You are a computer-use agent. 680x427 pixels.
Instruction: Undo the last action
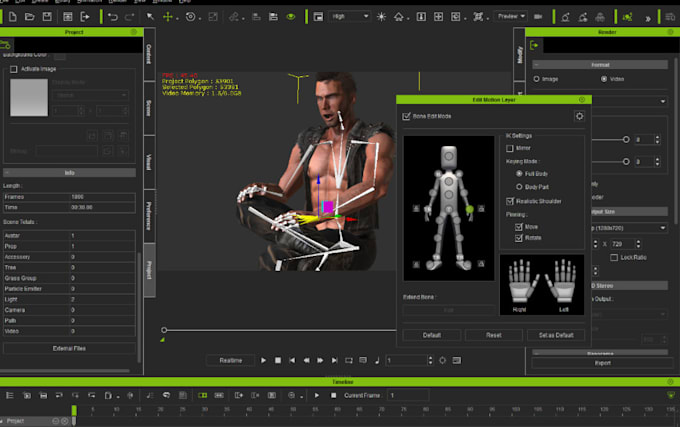pyautogui.click(x=113, y=17)
